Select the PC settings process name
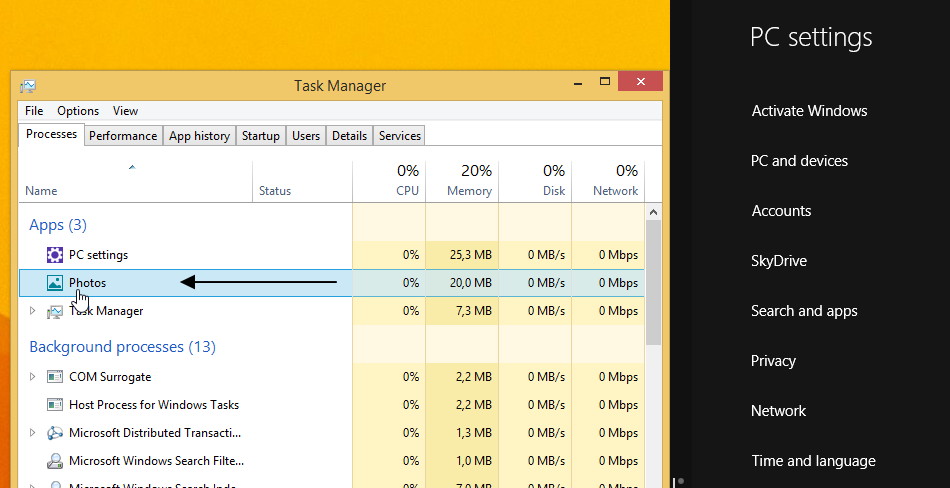This screenshot has height=488, width=950. pos(99,255)
